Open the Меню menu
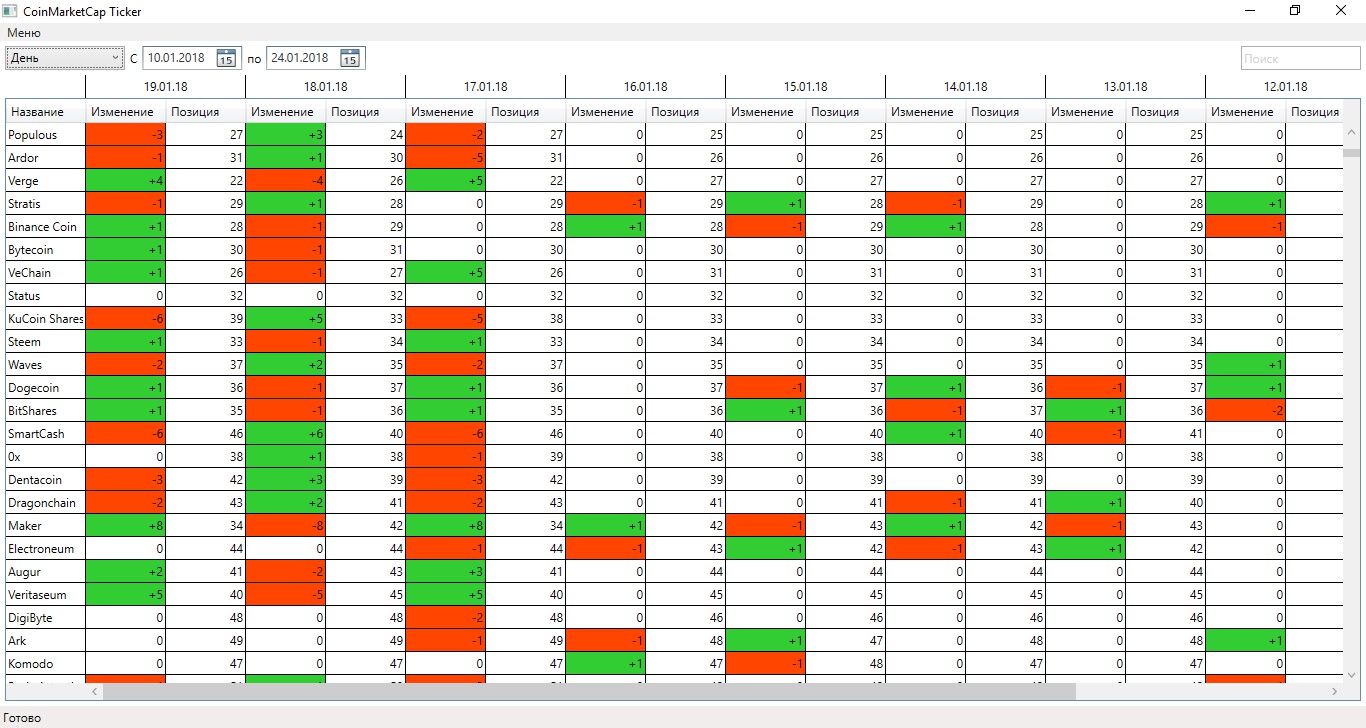1366x728 pixels. pos(24,33)
